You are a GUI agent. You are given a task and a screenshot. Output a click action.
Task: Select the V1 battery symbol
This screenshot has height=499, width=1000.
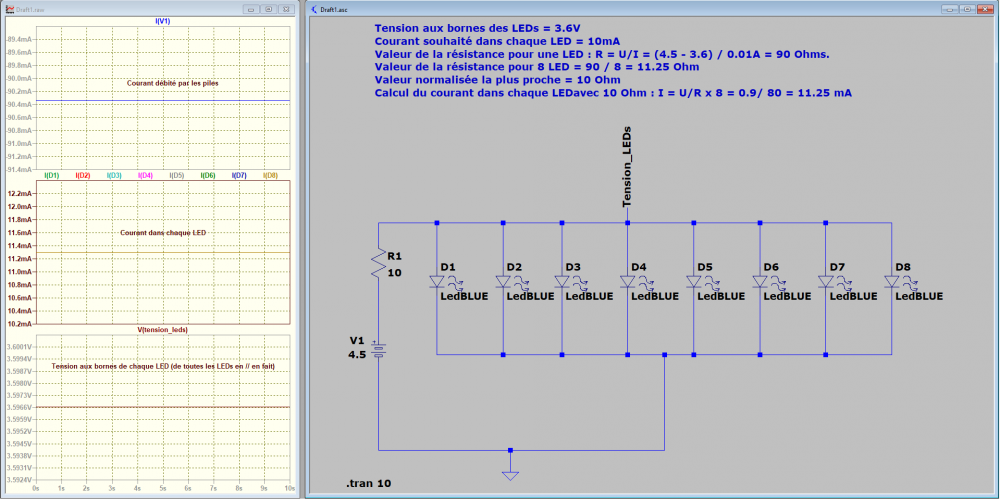(x=379, y=350)
